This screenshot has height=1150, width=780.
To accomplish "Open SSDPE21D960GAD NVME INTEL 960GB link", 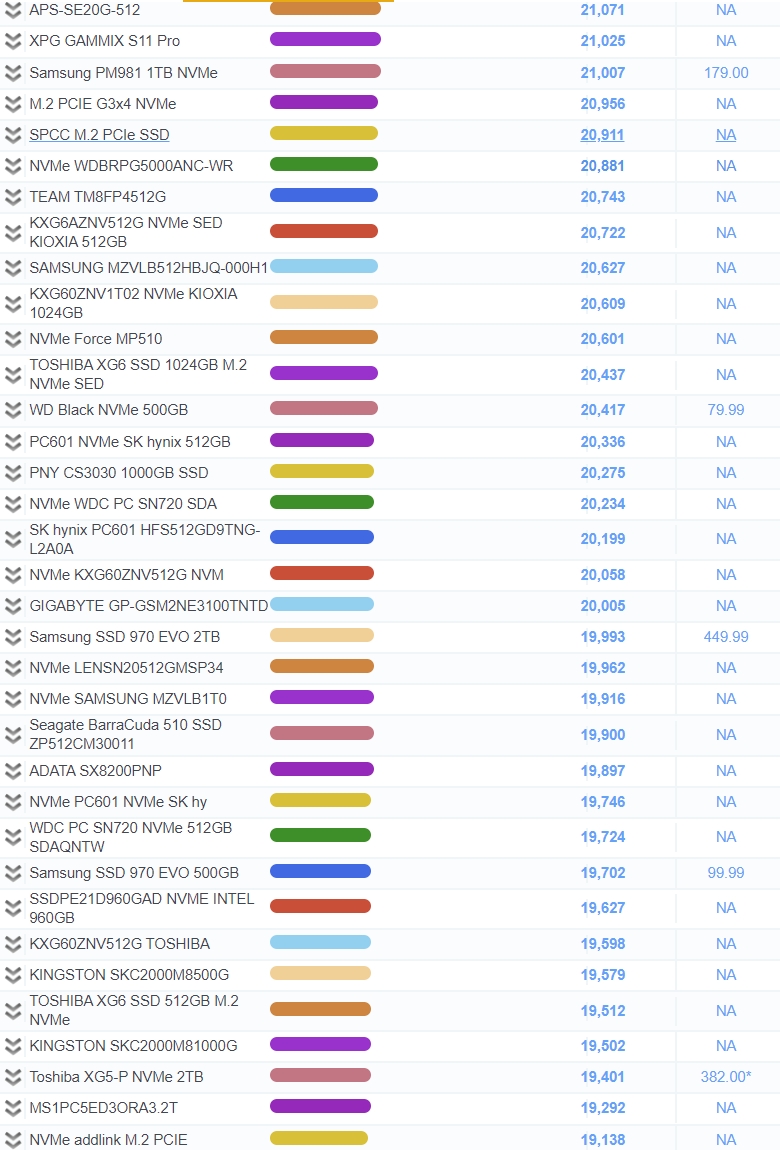I will point(141,908).
